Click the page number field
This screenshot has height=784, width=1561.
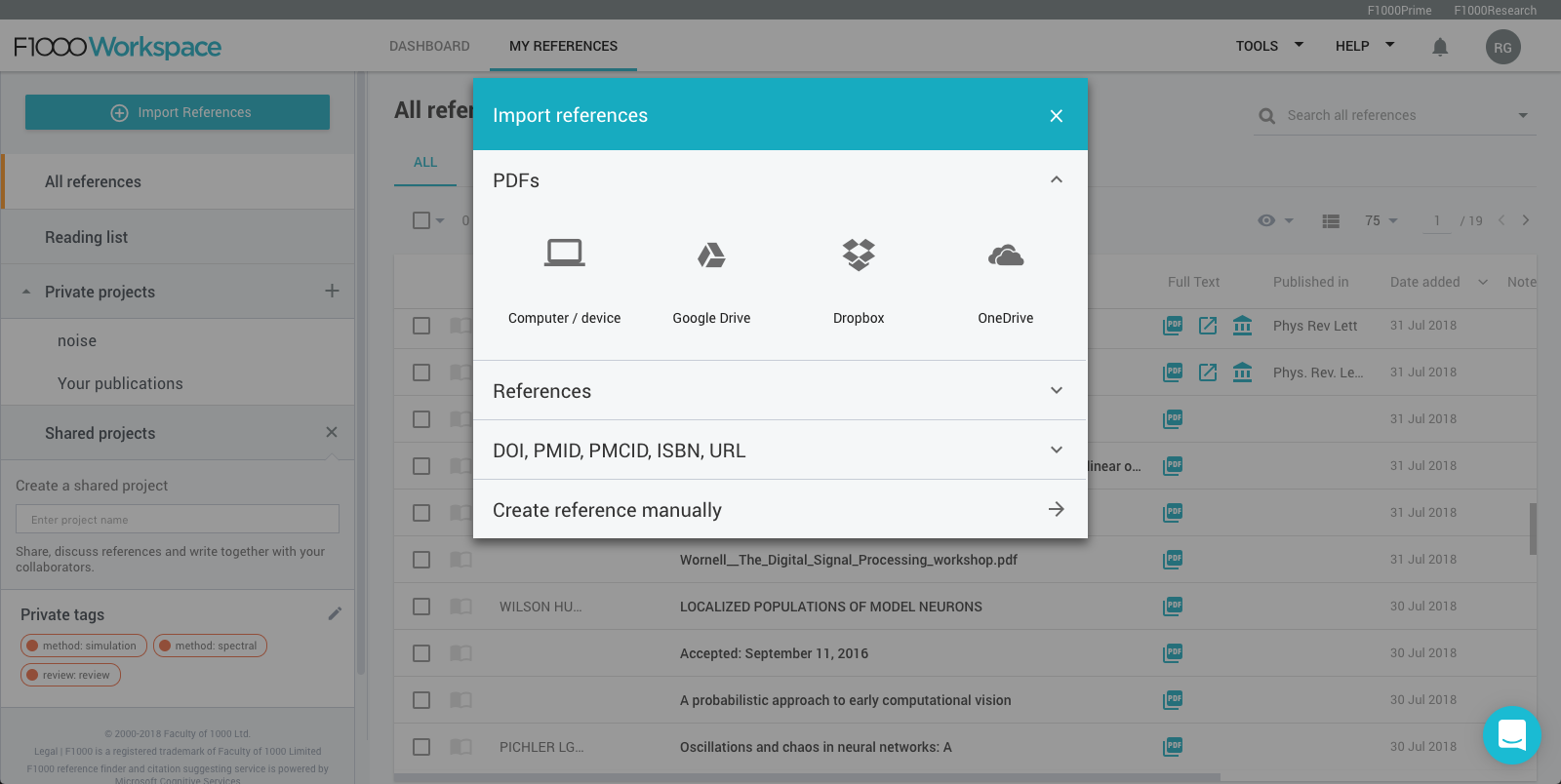(x=1436, y=220)
